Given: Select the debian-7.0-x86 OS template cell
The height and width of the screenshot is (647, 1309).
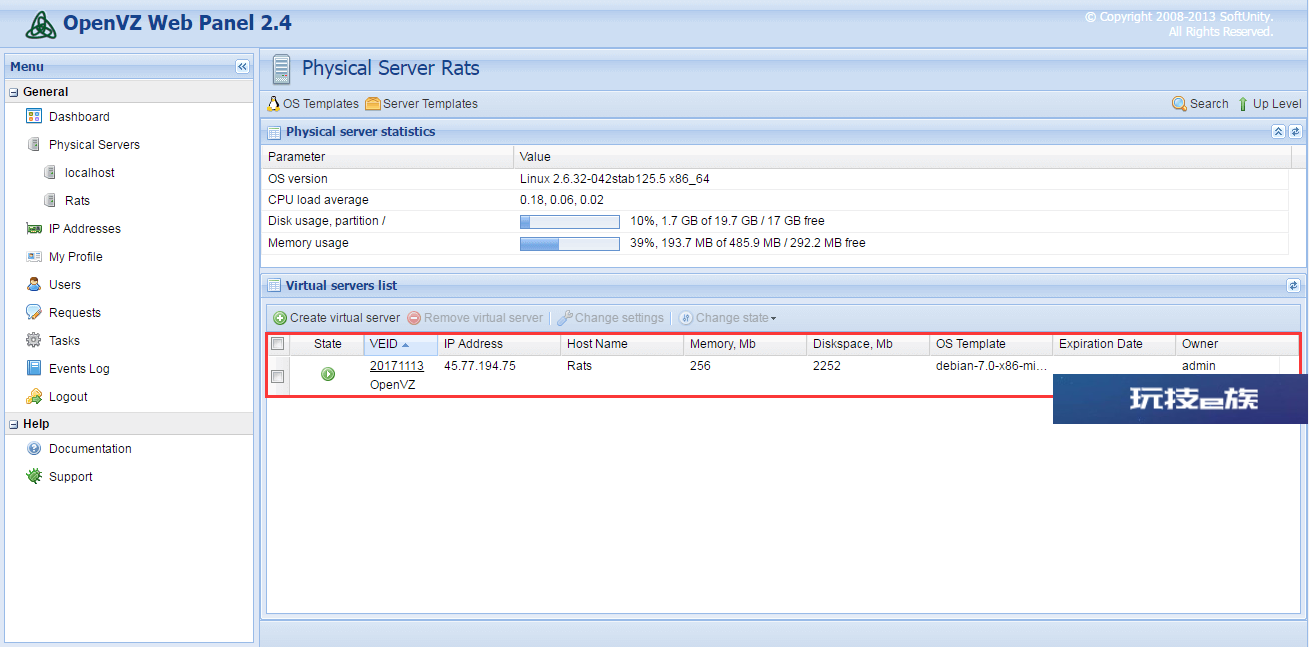Looking at the screenshot, I should pyautogui.click(x=992, y=366).
